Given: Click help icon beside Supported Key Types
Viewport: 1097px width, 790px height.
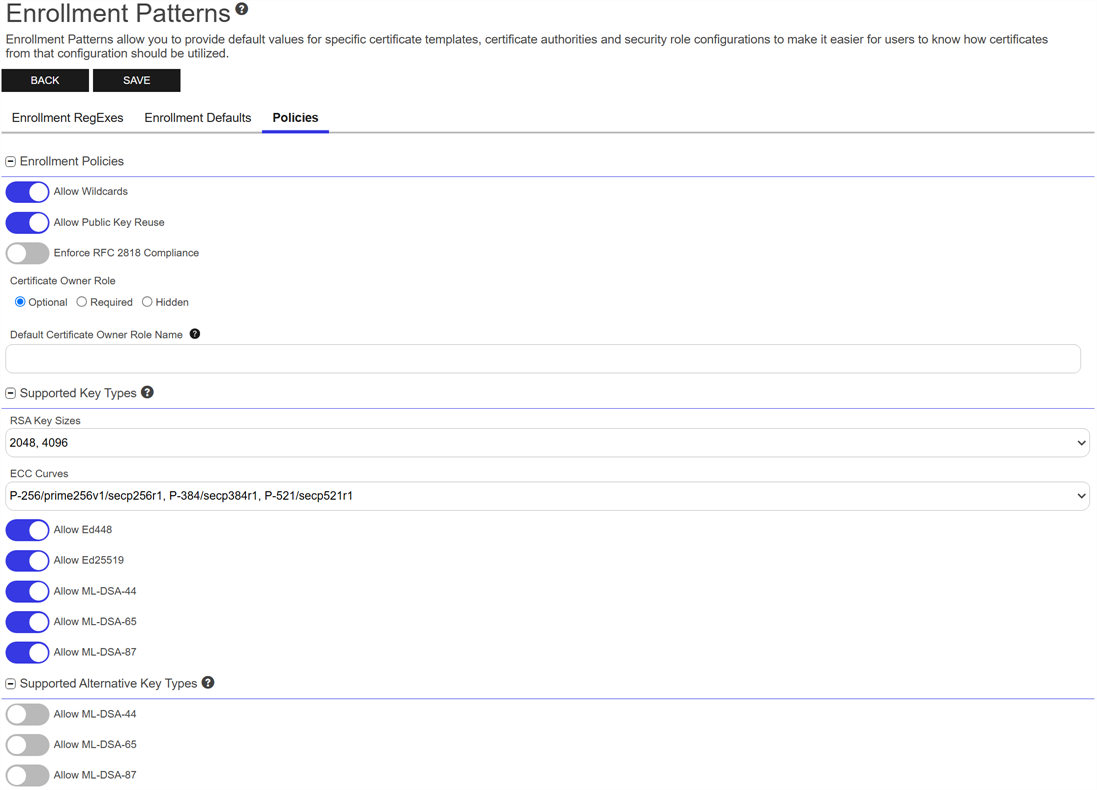Looking at the screenshot, I should tap(147, 392).
